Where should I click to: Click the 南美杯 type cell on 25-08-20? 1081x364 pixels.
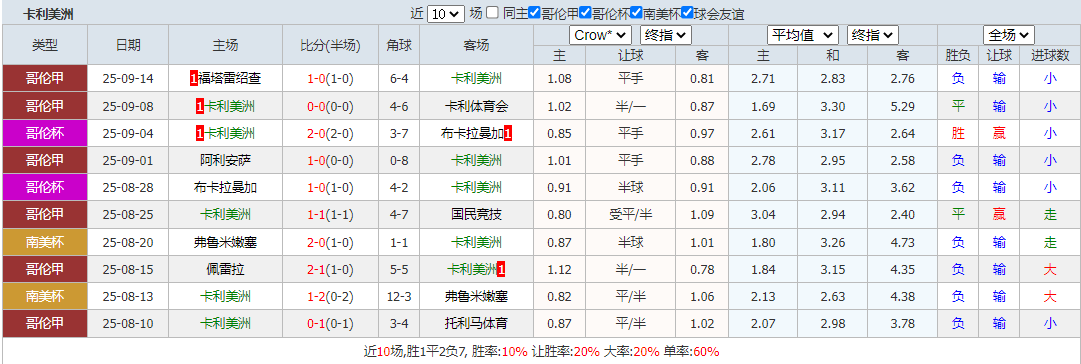[45, 242]
